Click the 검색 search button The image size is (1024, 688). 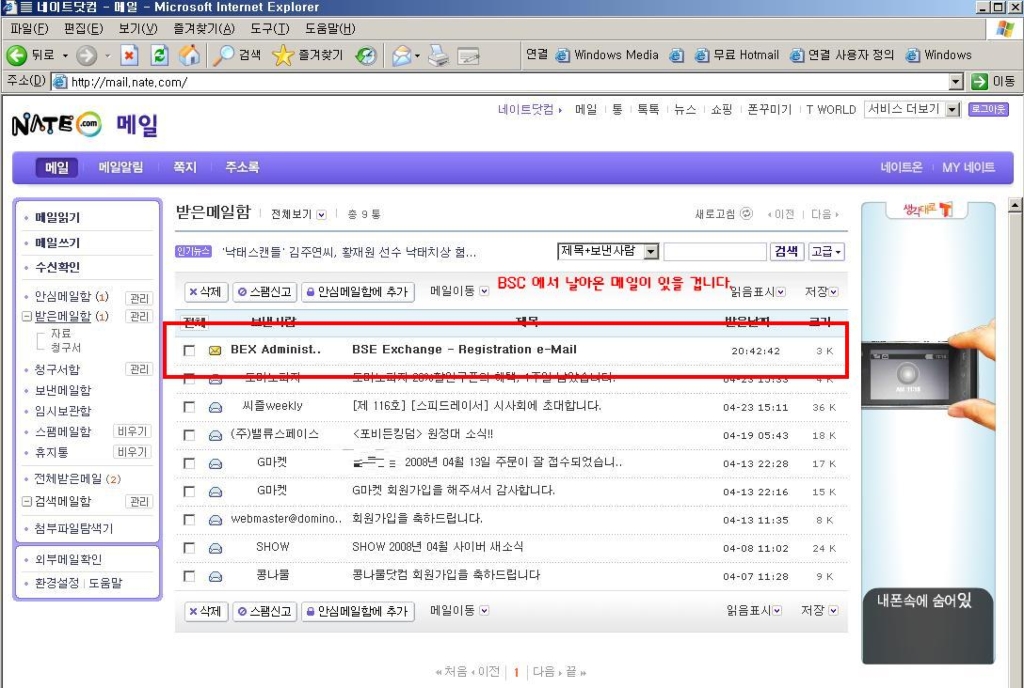[x=786, y=251]
